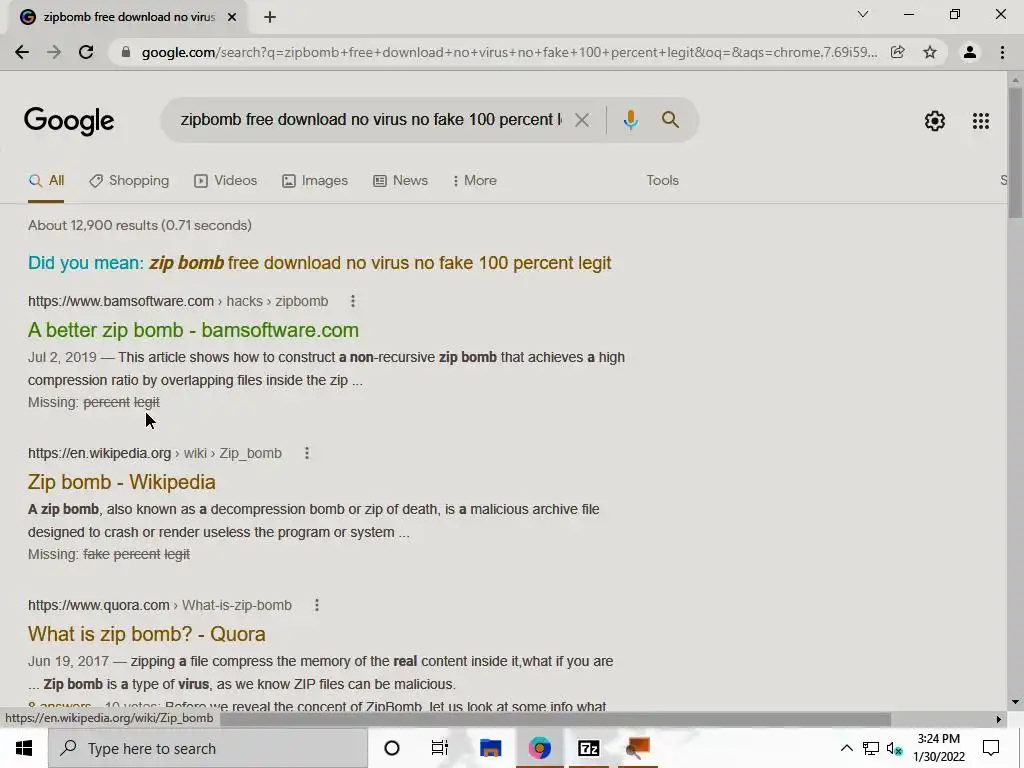Click the bamsoftware.com URL breadcrumb

pyautogui.click(x=178, y=301)
